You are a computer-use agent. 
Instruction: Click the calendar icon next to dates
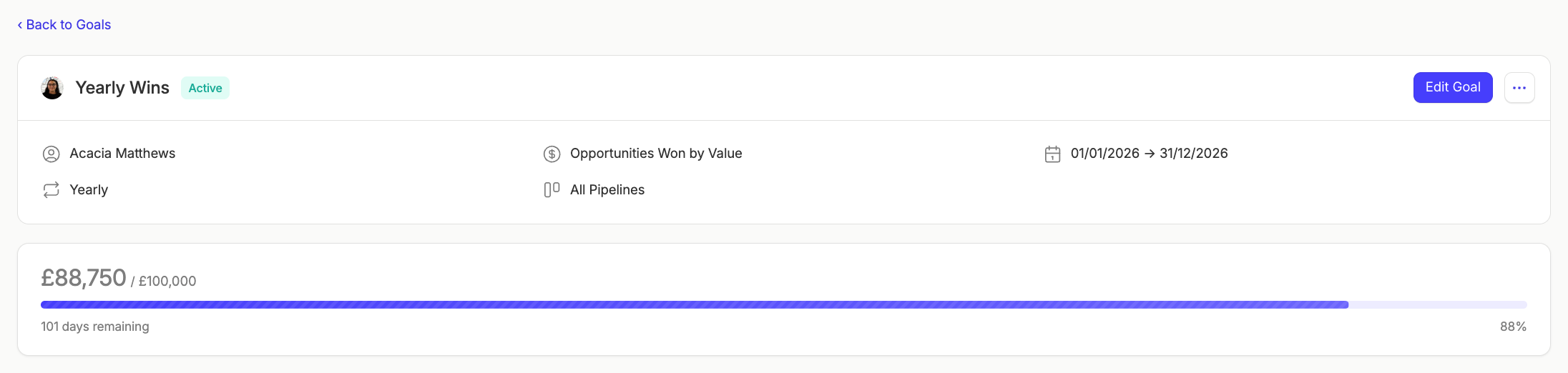[1052, 154]
